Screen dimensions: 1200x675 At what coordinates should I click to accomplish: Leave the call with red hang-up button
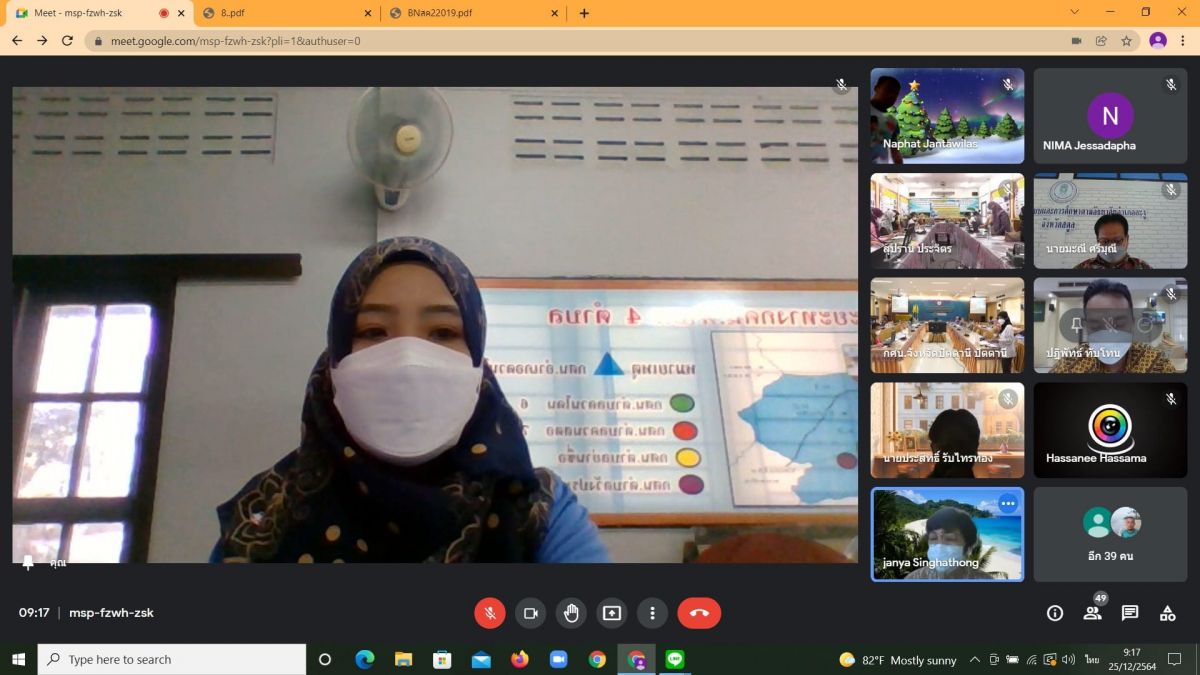pos(699,613)
